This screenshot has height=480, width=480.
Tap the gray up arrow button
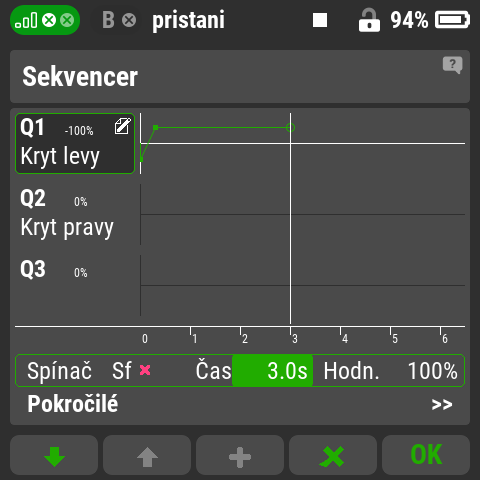point(147,455)
